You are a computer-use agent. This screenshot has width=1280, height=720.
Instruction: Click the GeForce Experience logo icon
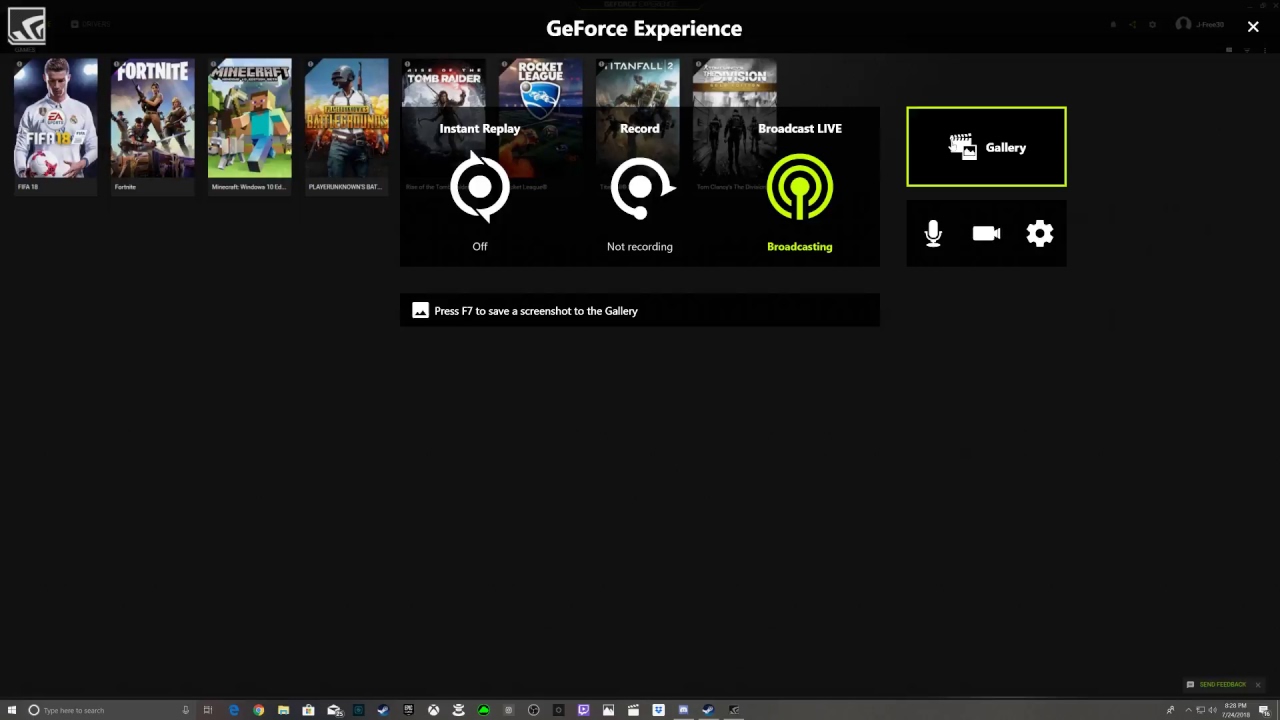click(26, 27)
